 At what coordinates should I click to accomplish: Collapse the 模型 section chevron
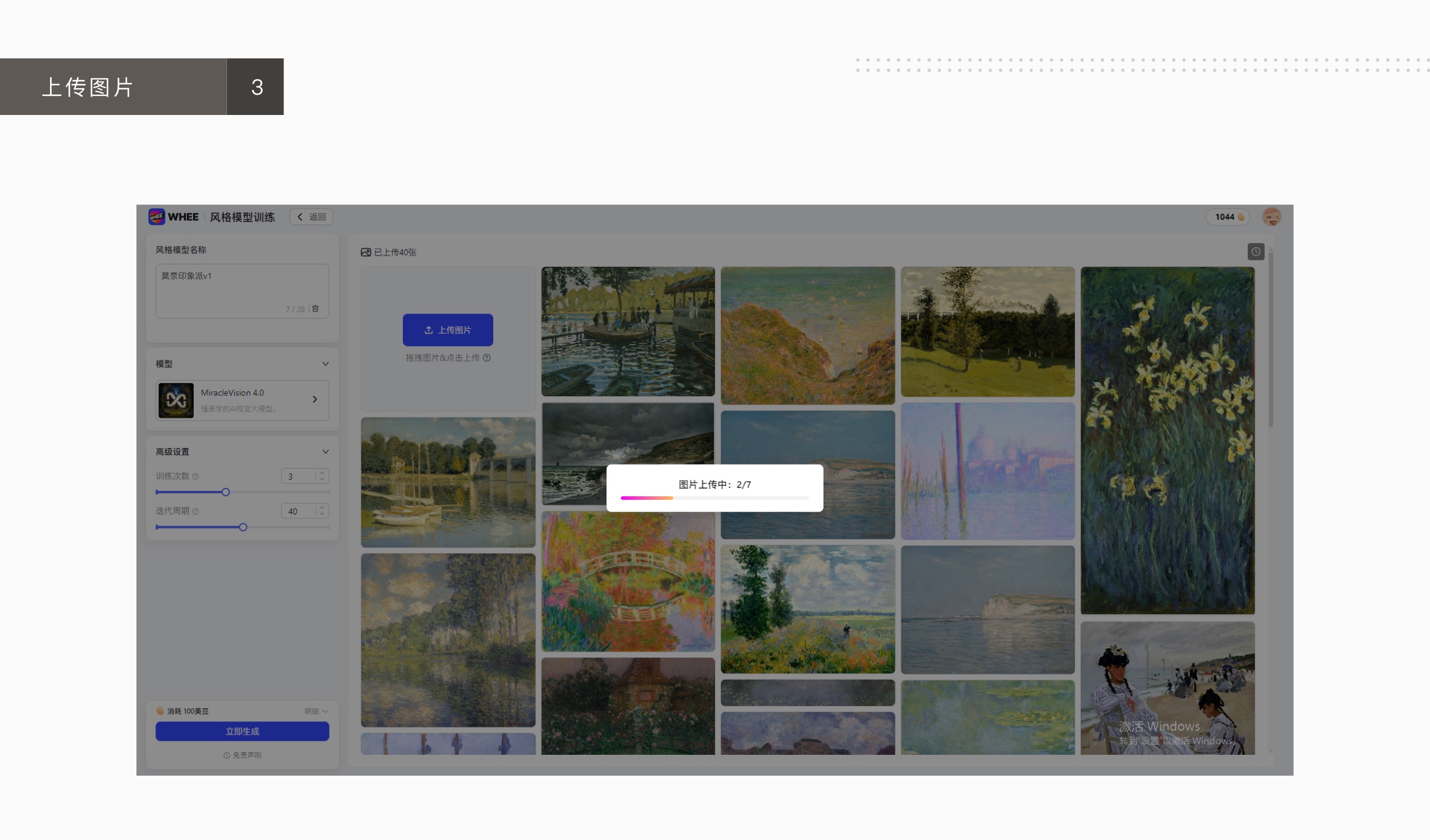325,364
